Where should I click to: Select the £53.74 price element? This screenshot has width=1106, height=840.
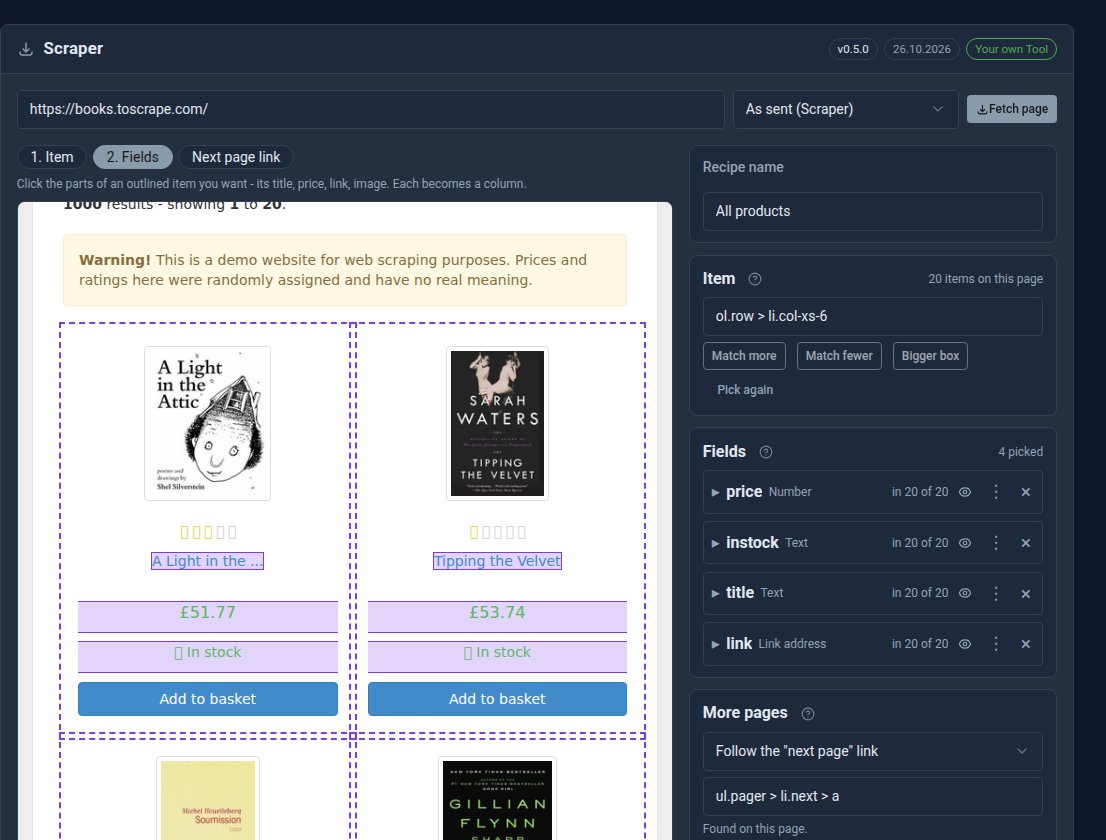click(x=497, y=616)
